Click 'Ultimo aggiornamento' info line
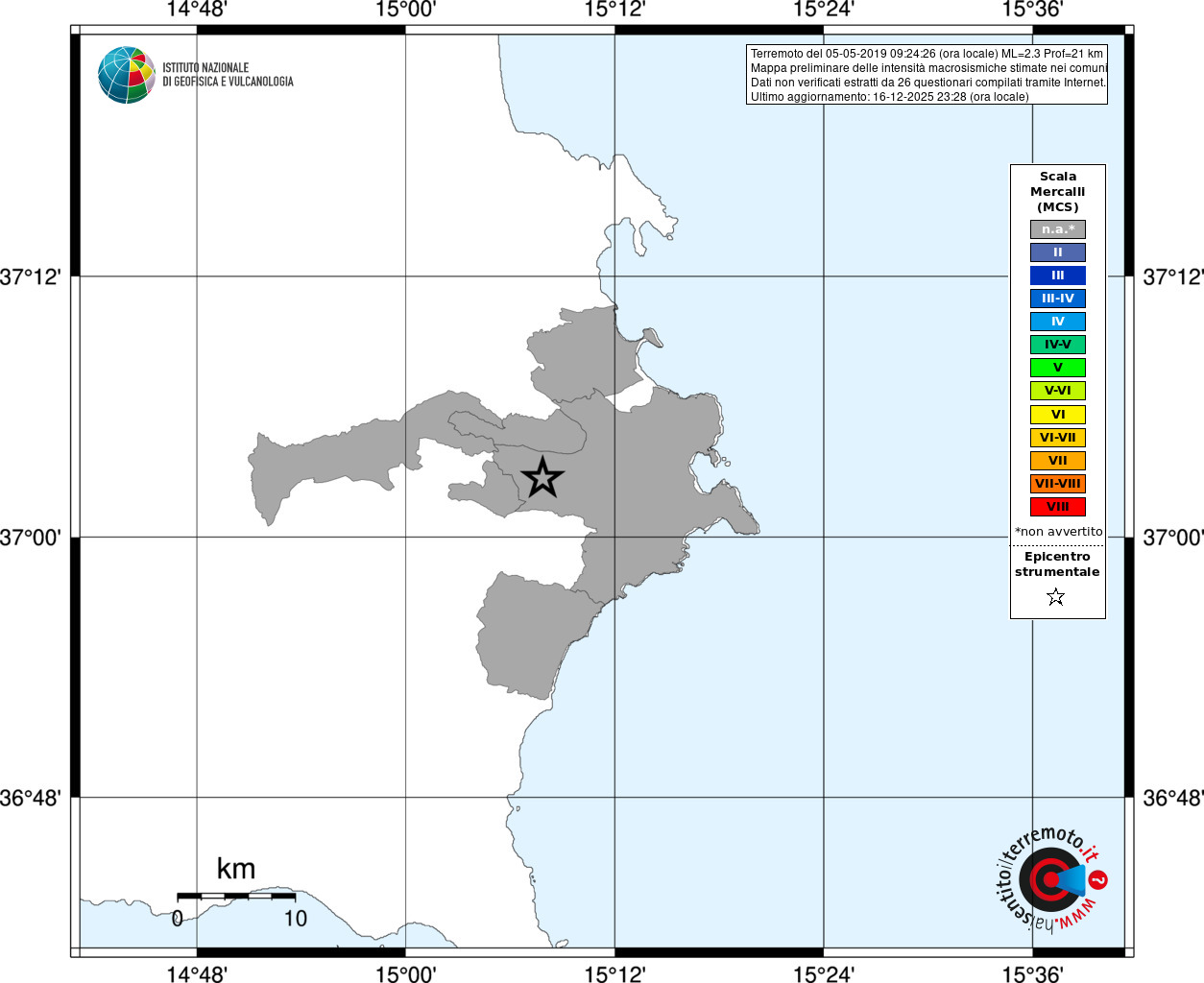Image resolution: width=1204 pixels, height=983 pixels. (x=889, y=97)
